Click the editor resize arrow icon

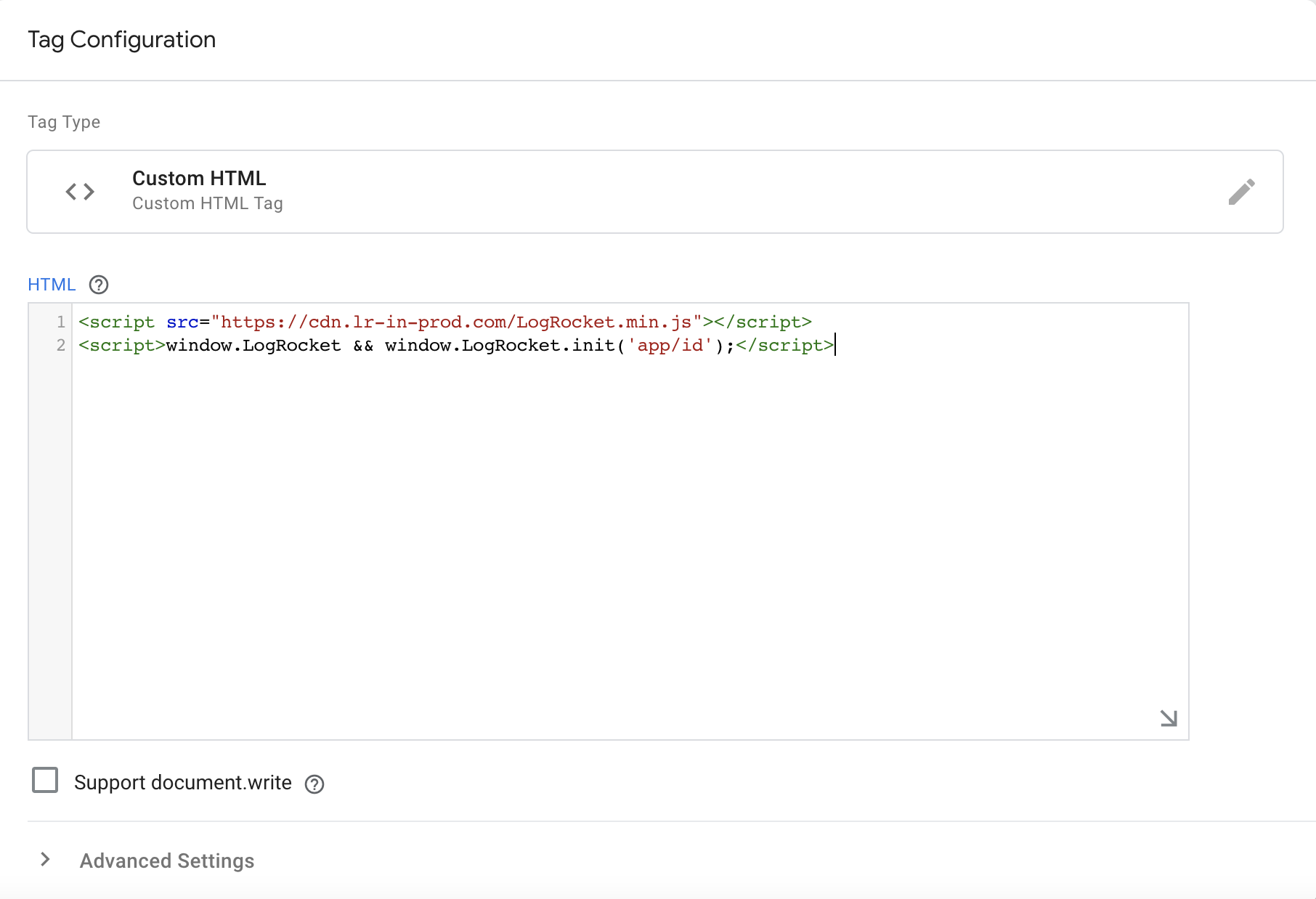(1168, 718)
